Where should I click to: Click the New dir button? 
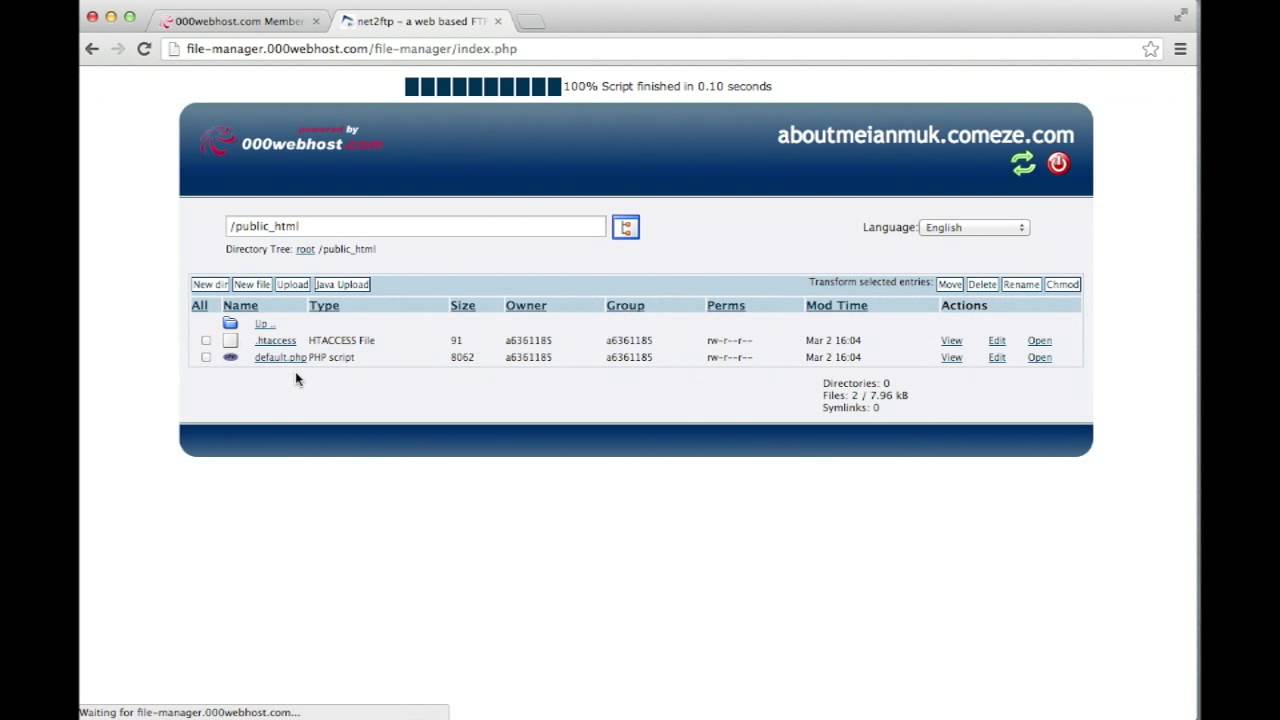[x=210, y=284]
